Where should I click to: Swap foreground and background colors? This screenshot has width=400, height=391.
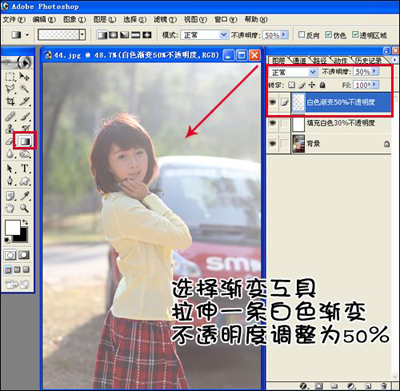pyautogui.click(x=25, y=222)
